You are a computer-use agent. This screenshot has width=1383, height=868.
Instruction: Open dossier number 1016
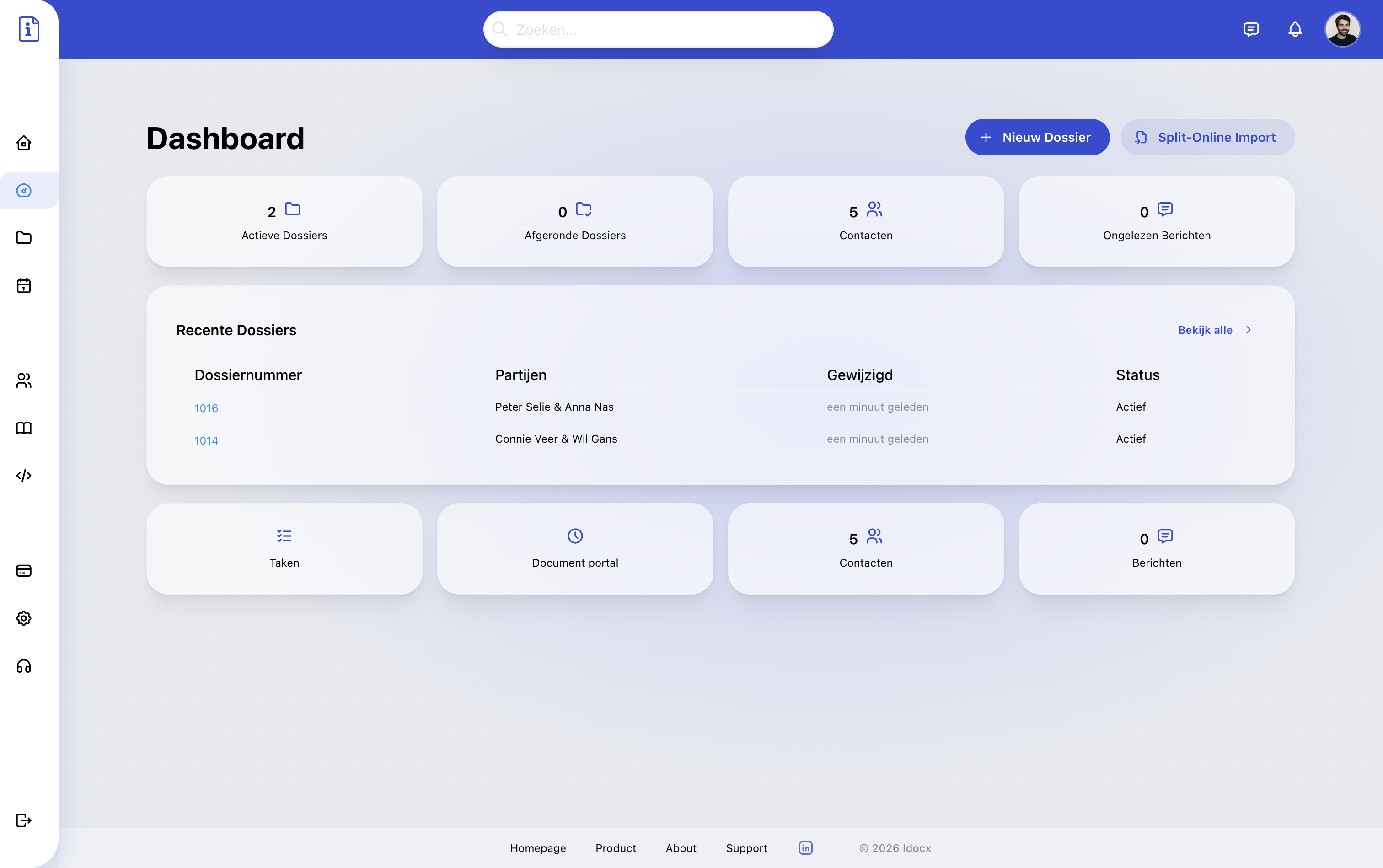206,408
